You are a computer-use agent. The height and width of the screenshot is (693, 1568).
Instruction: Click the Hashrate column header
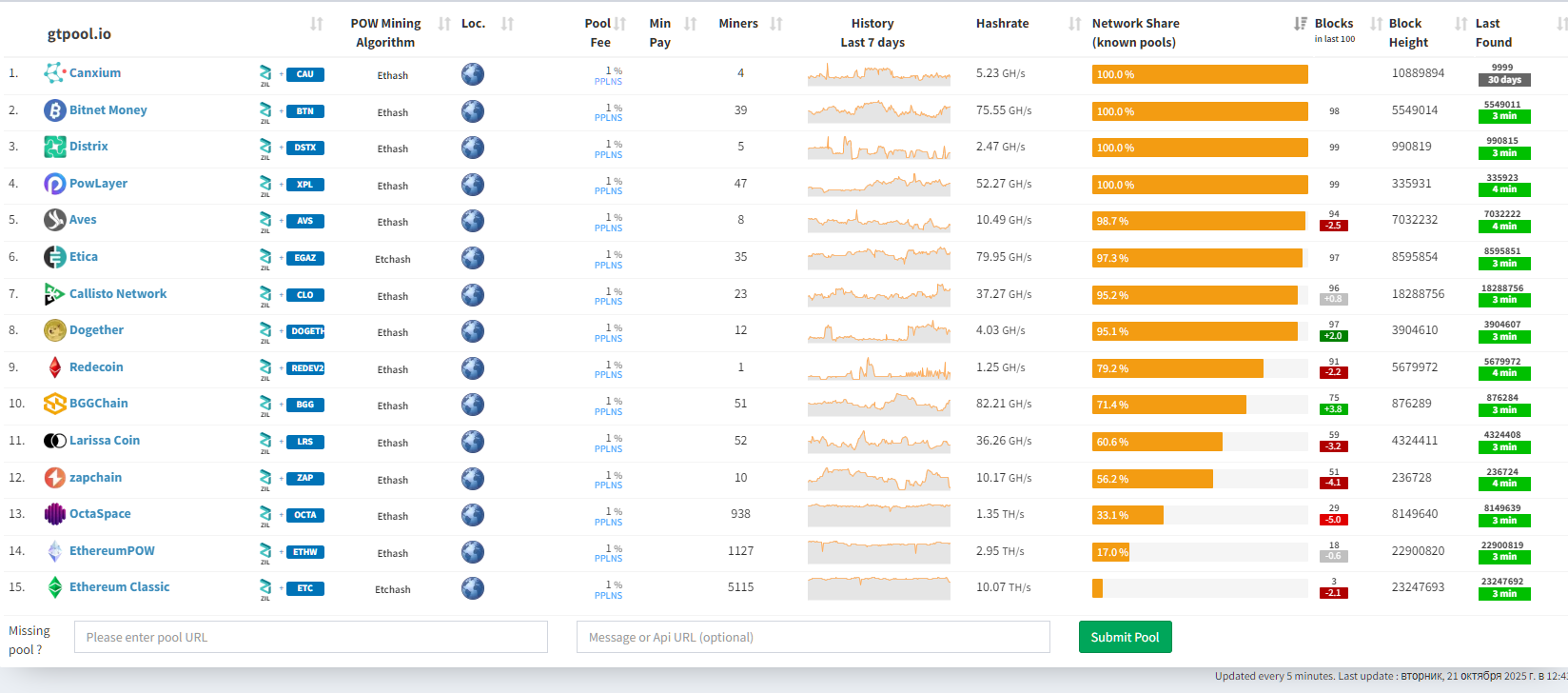pyautogui.click(x=1002, y=24)
